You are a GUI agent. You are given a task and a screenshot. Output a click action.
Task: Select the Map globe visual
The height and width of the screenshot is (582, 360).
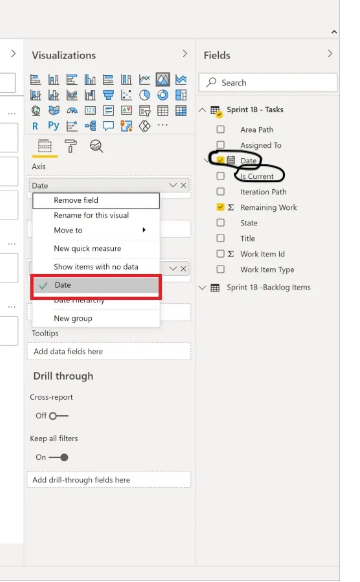pos(36,111)
